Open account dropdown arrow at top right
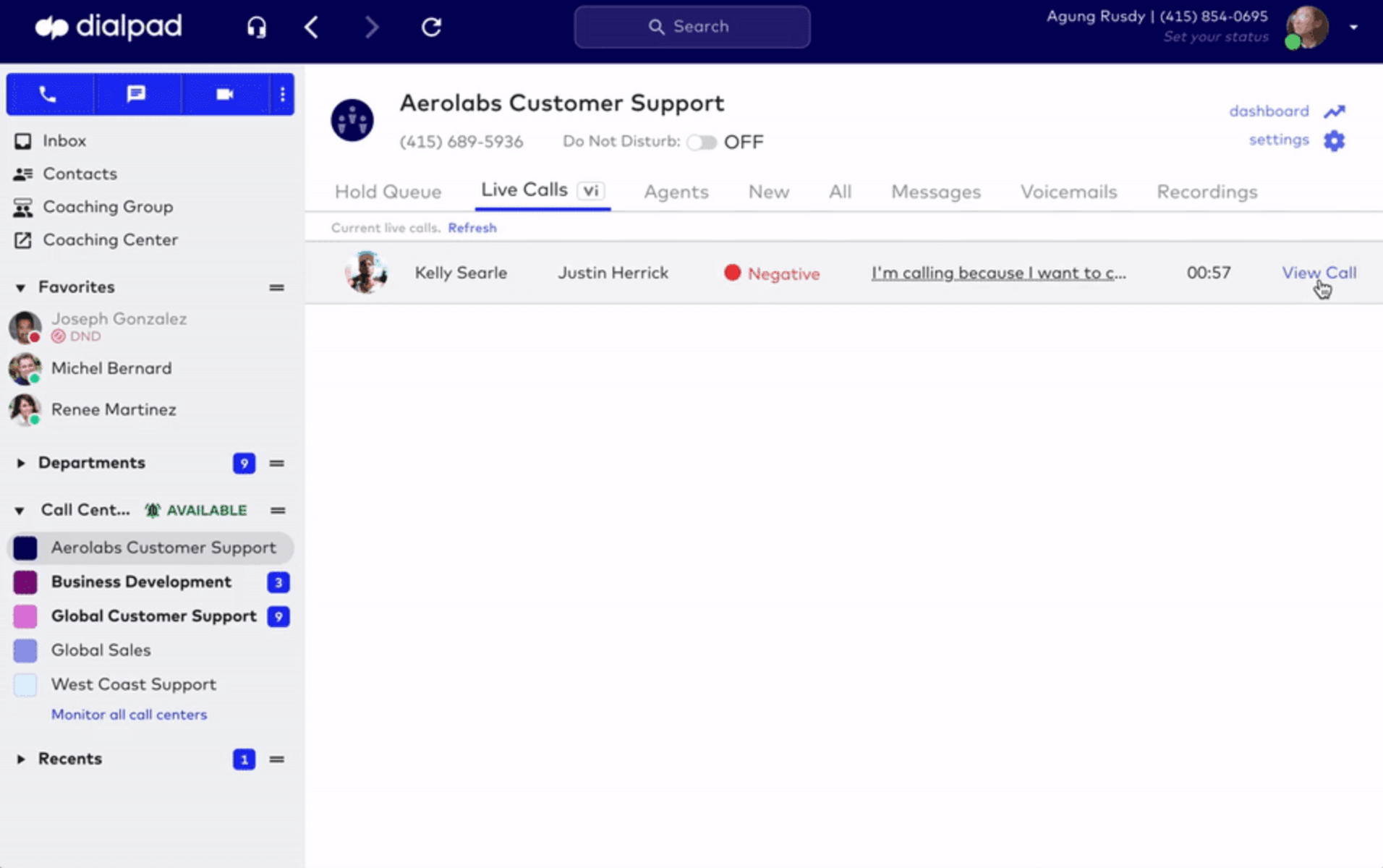This screenshot has width=1383, height=868. point(1353,27)
